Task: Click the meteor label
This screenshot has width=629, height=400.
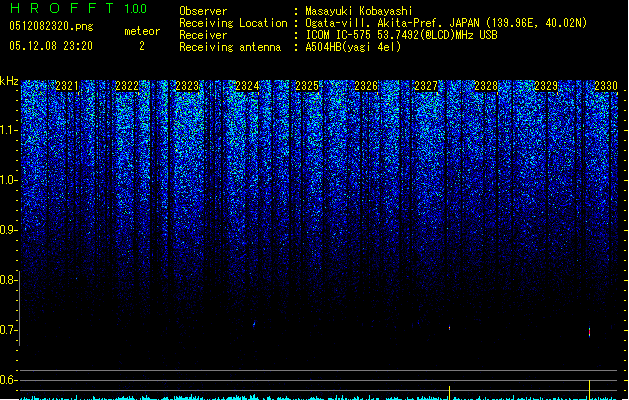Action: click(x=142, y=31)
